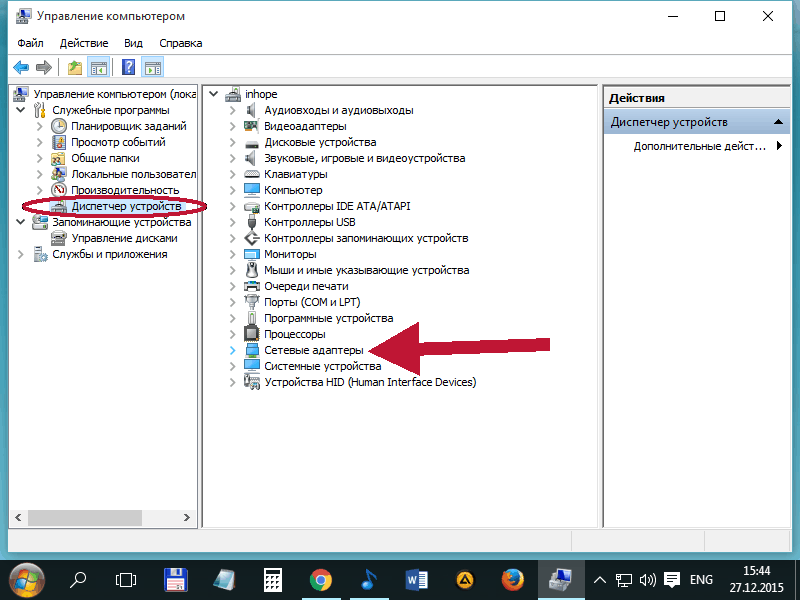Select Управление компьютером root tree item
800x600 pixels.
tap(115, 94)
